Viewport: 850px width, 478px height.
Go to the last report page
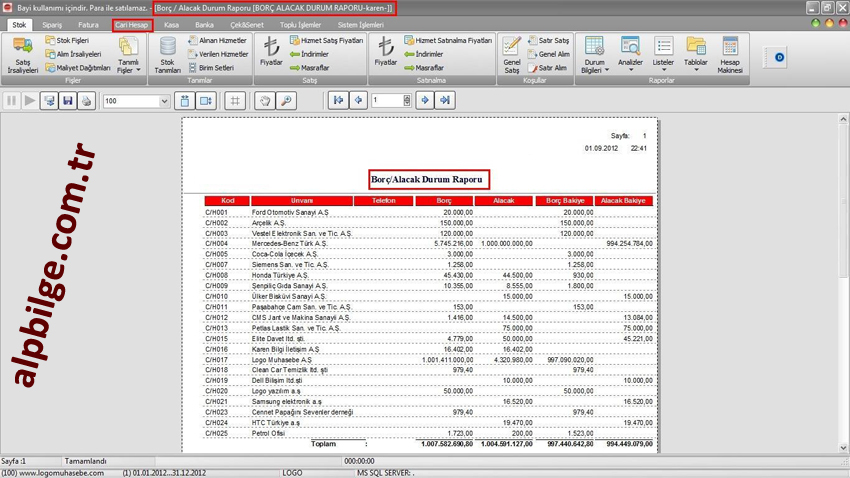coord(445,101)
